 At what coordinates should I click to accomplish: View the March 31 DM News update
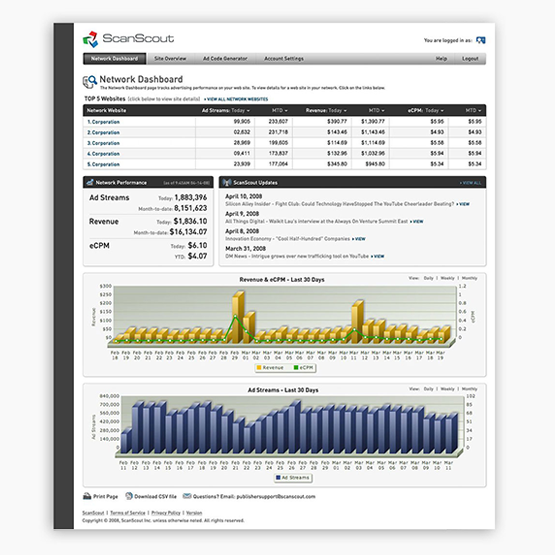377,256
